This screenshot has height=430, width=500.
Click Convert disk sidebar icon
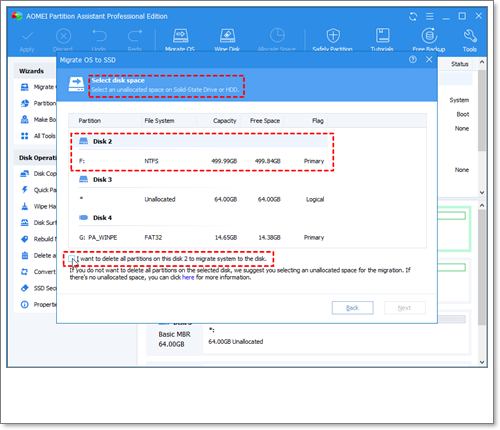click(x=25, y=272)
